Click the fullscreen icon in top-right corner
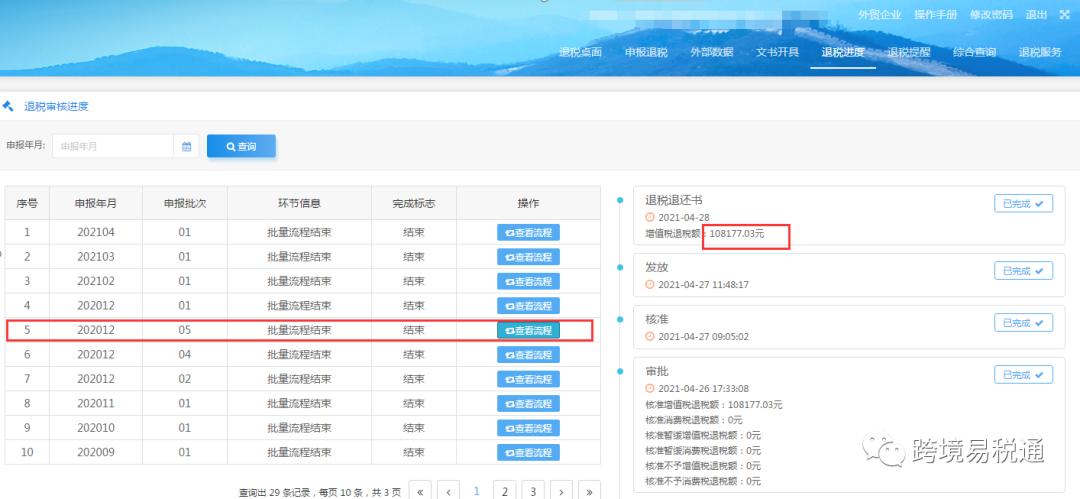The image size is (1080, 499). coord(1064,15)
